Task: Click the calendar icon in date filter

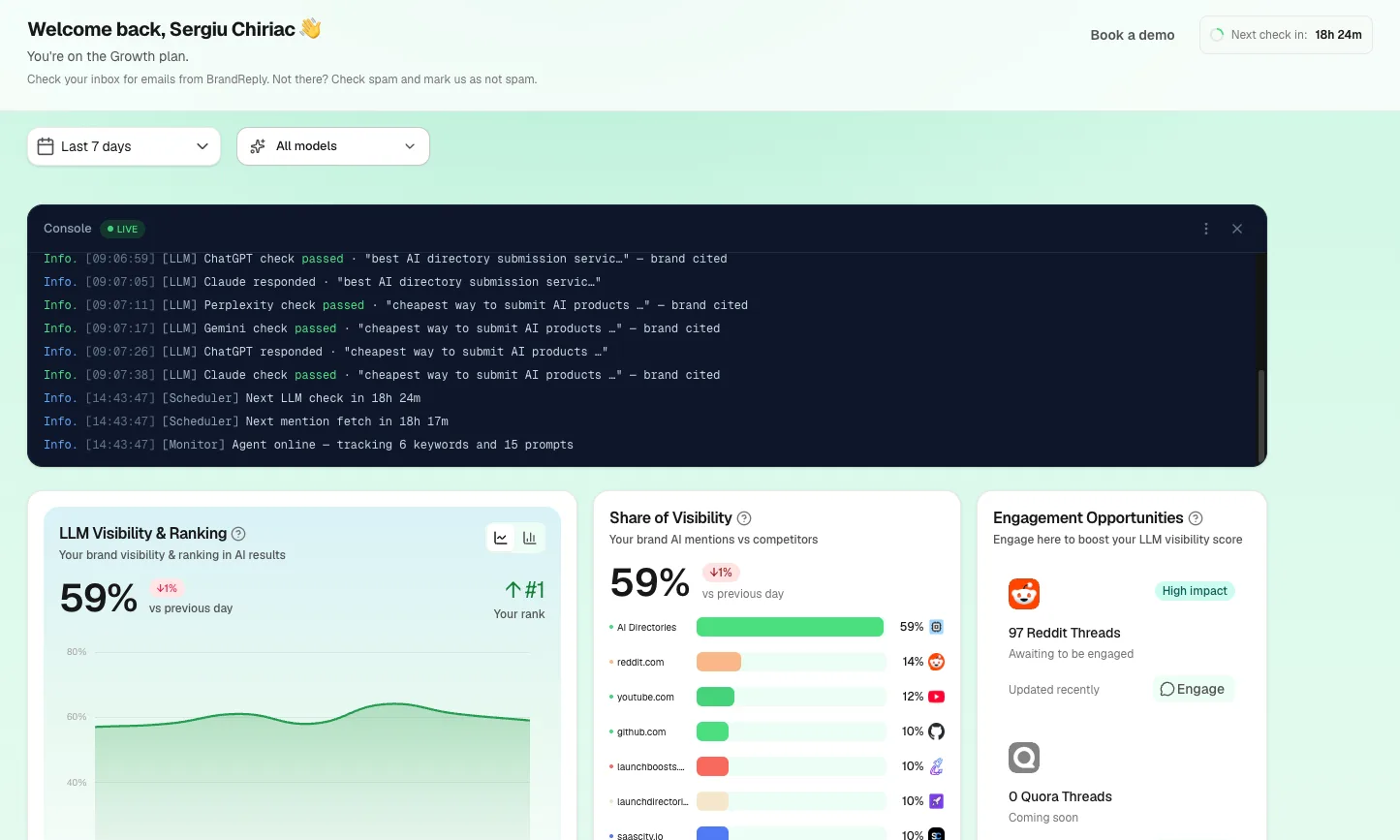Action: point(46,146)
